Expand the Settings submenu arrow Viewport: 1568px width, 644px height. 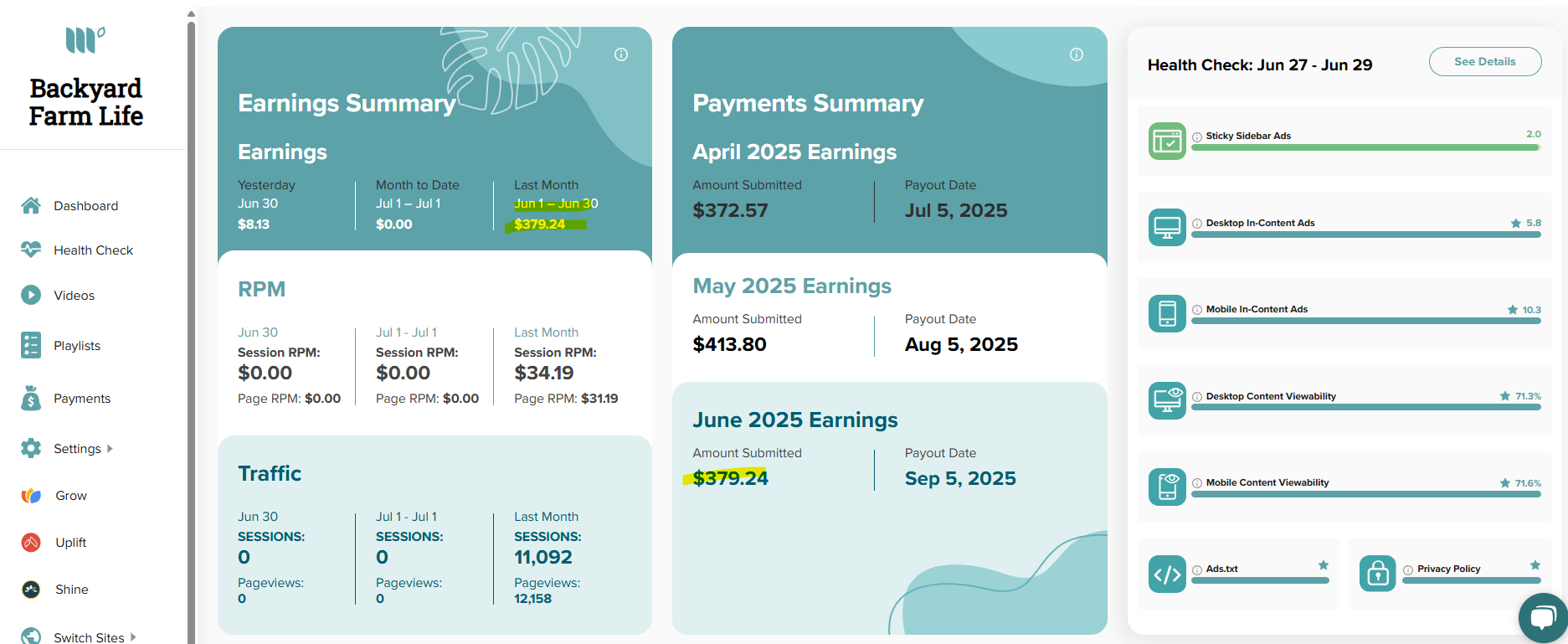(110, 449)
